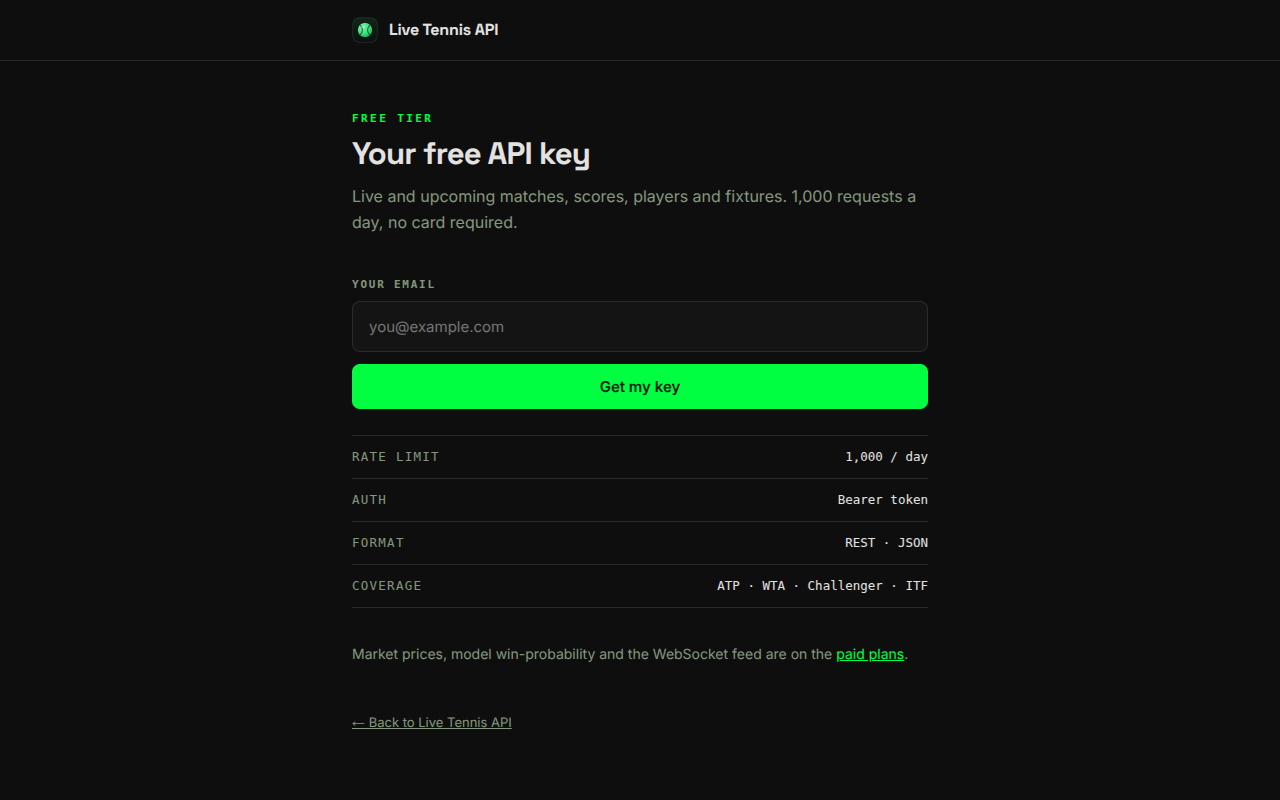Open the paid plans link
Viewport: 1280px width, 800px height.
[870, 654]
